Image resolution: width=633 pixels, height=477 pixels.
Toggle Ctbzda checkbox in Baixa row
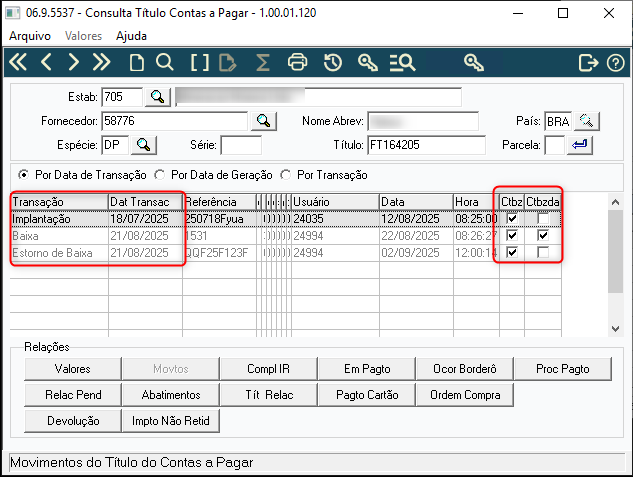542,235
